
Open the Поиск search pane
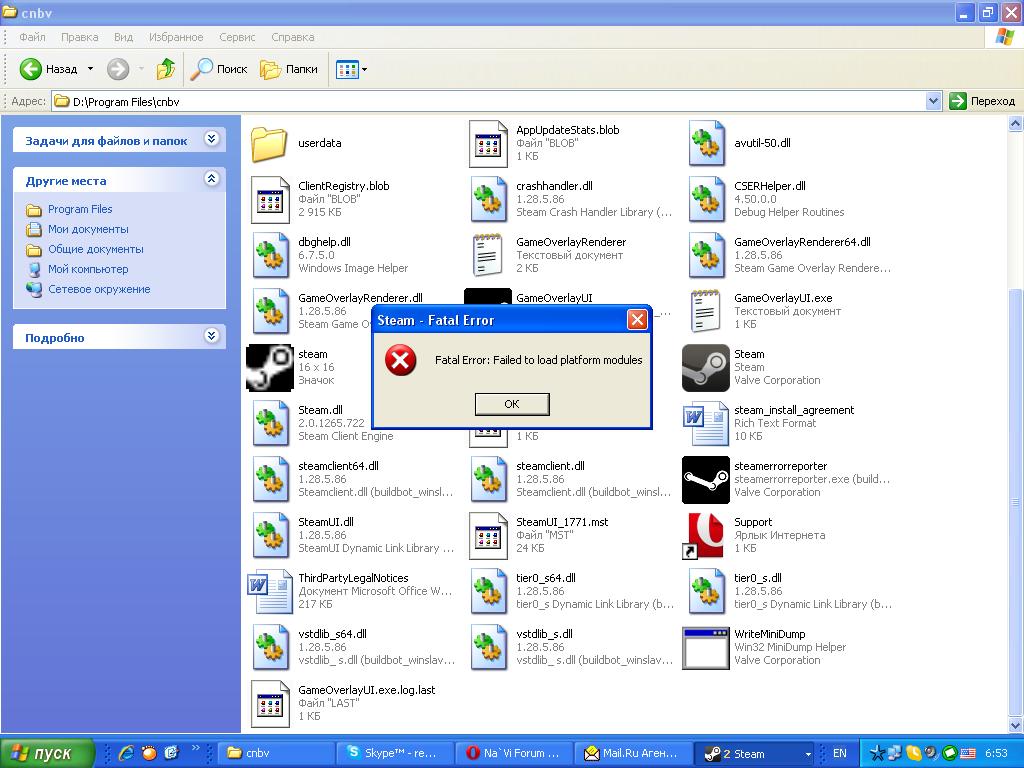pyautogui.click(x=219, y=69)
